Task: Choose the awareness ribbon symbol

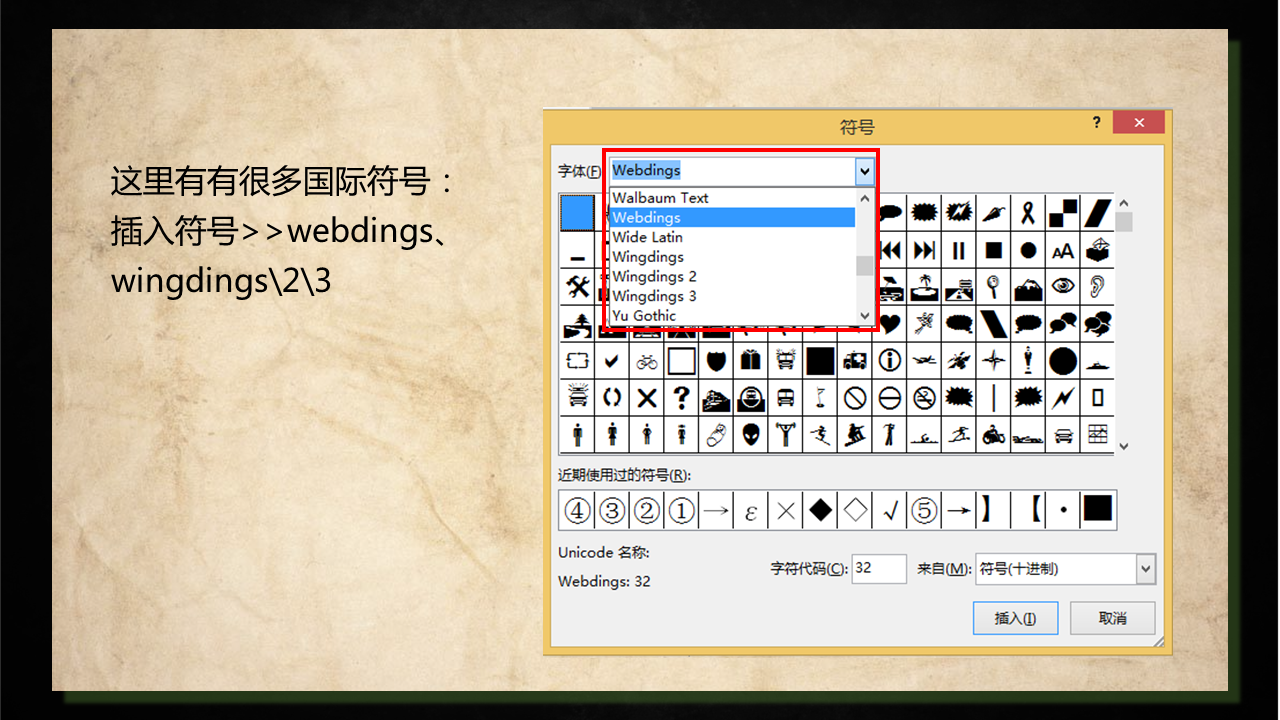Action: tap(1028, 213)
